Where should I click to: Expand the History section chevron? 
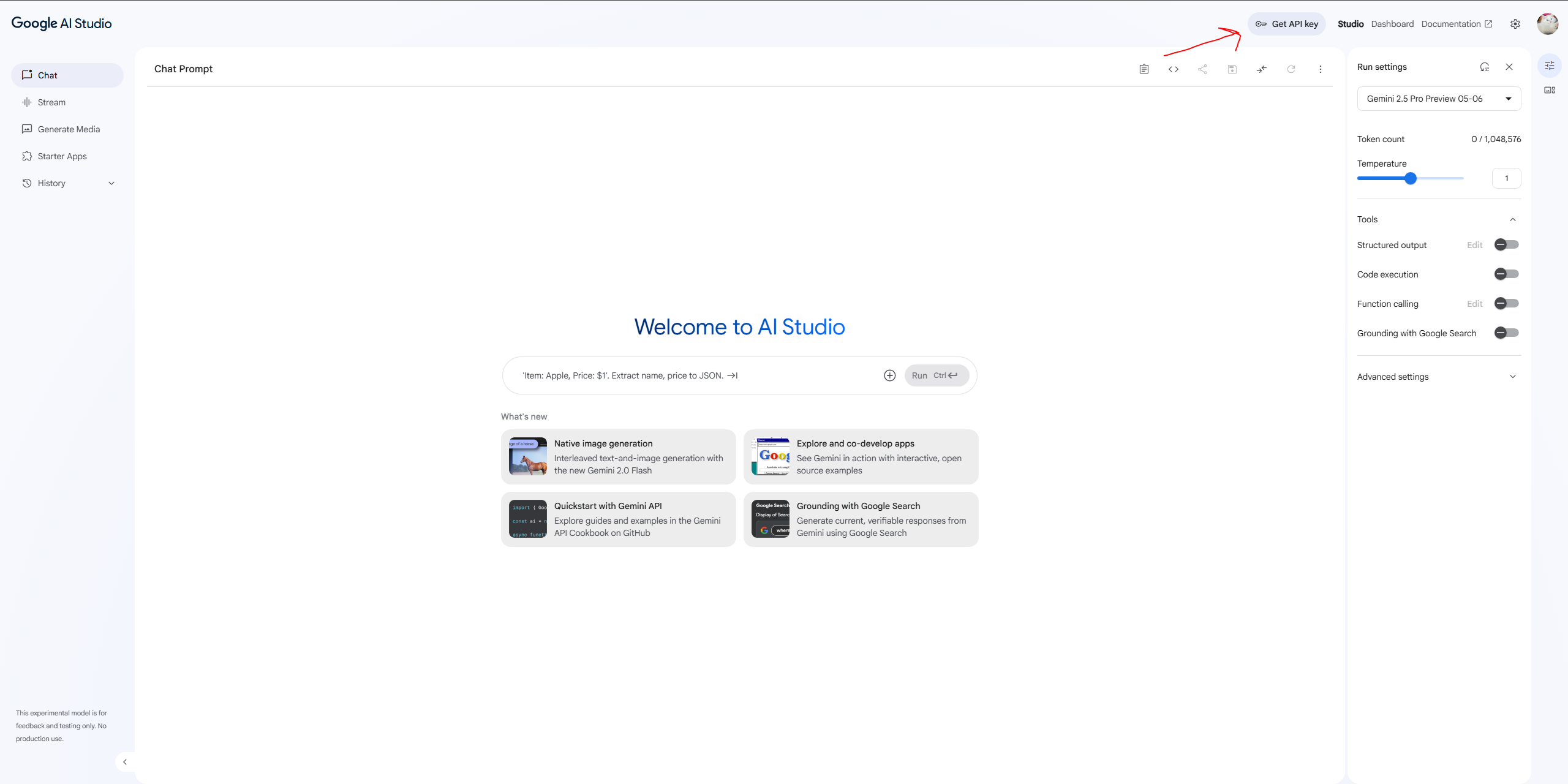click(x=111, y=183)
